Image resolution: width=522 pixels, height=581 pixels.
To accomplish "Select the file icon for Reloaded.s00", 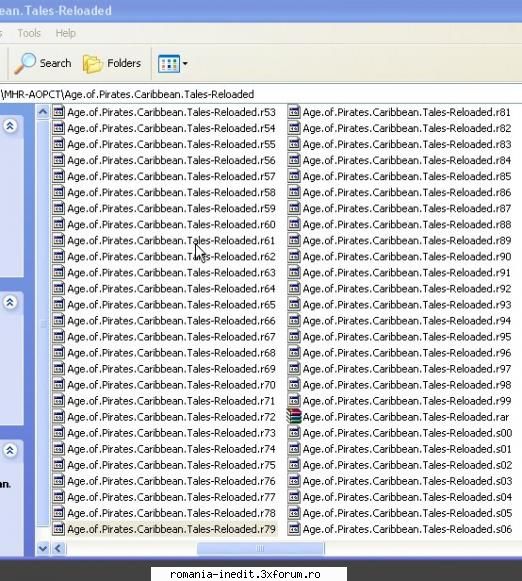I will [x=294, y=432].
